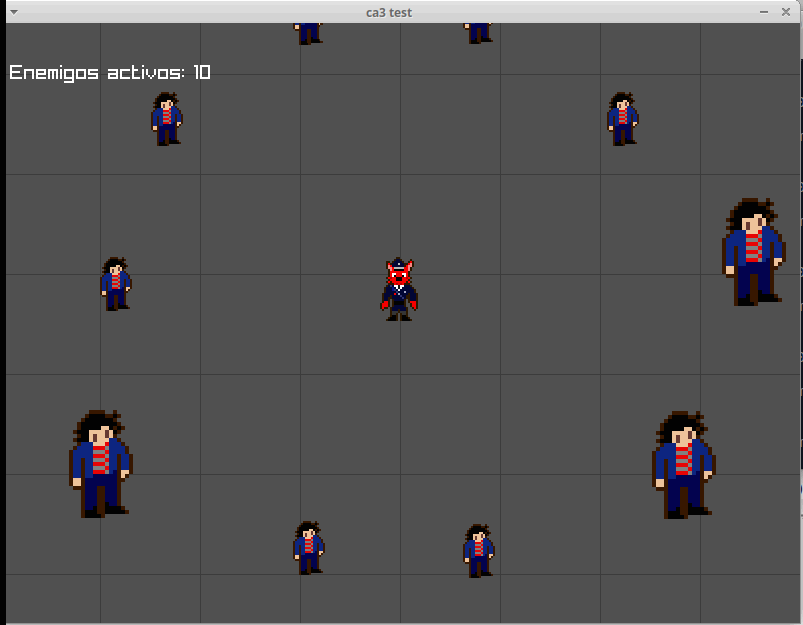
Task: Click the large enemy at right edge
Action: pos(753,252)
